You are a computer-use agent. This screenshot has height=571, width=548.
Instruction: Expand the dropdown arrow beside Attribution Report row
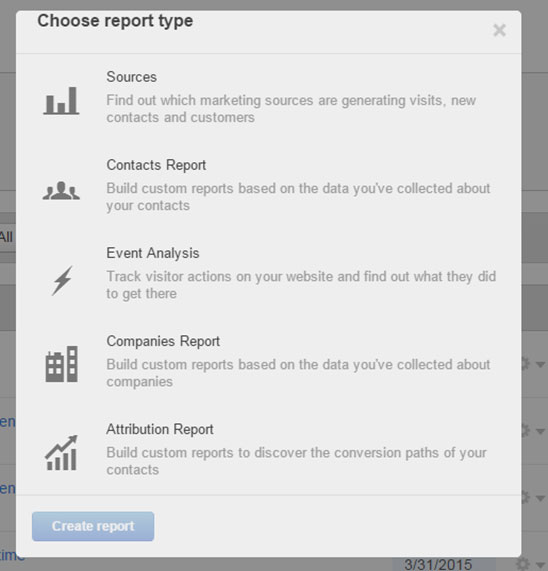click(540, 431)
